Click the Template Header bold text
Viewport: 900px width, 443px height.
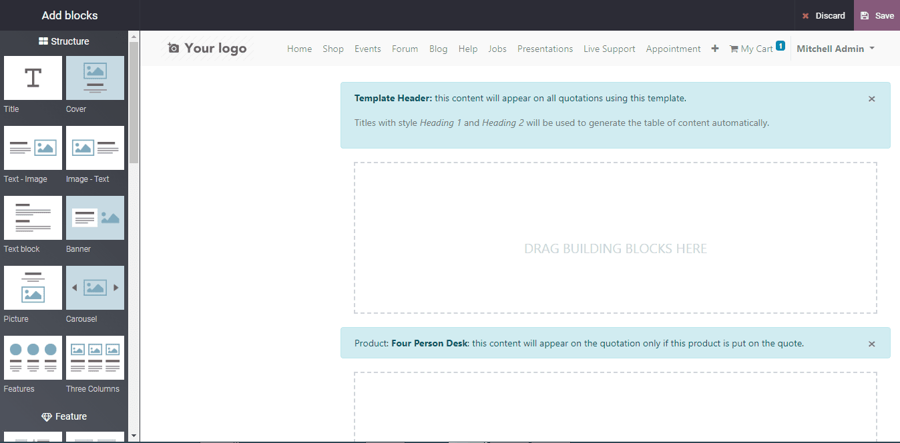[393, 98]
